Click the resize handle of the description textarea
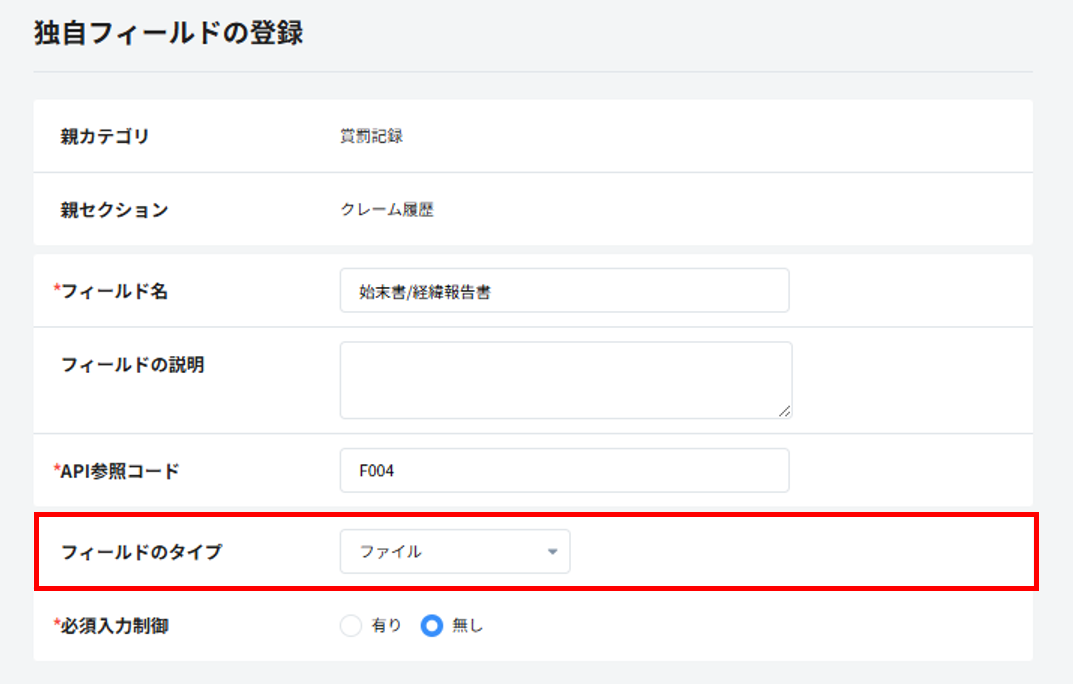The height and width of the screenshot is (684, 1073). (784, 410)
